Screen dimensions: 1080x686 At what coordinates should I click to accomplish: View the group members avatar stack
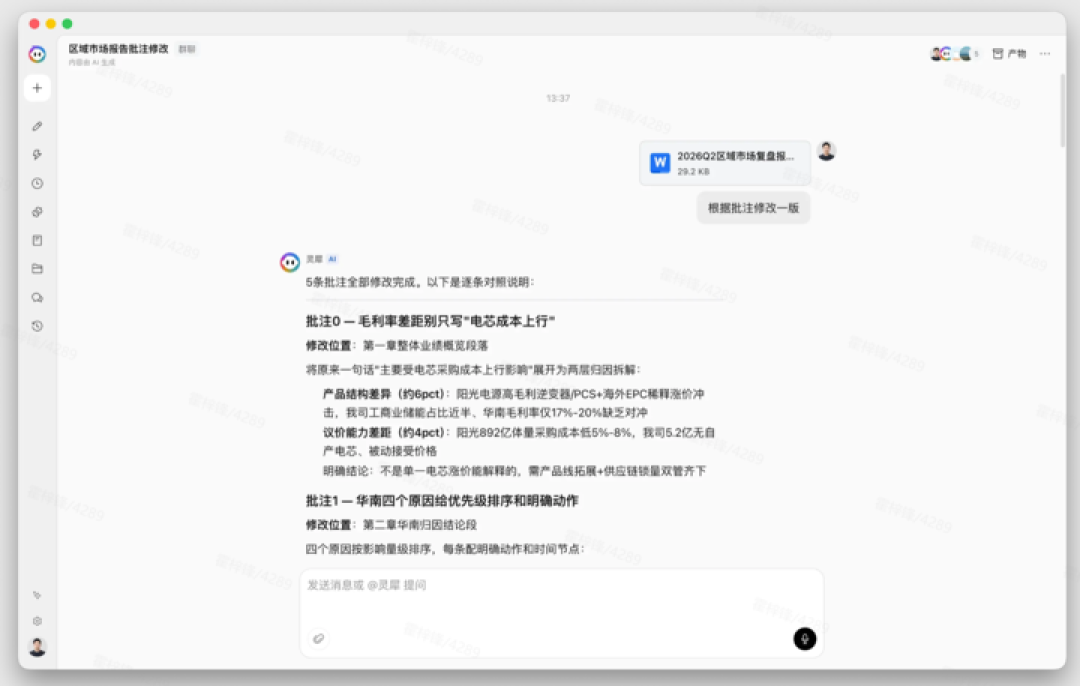click(954, 54)
